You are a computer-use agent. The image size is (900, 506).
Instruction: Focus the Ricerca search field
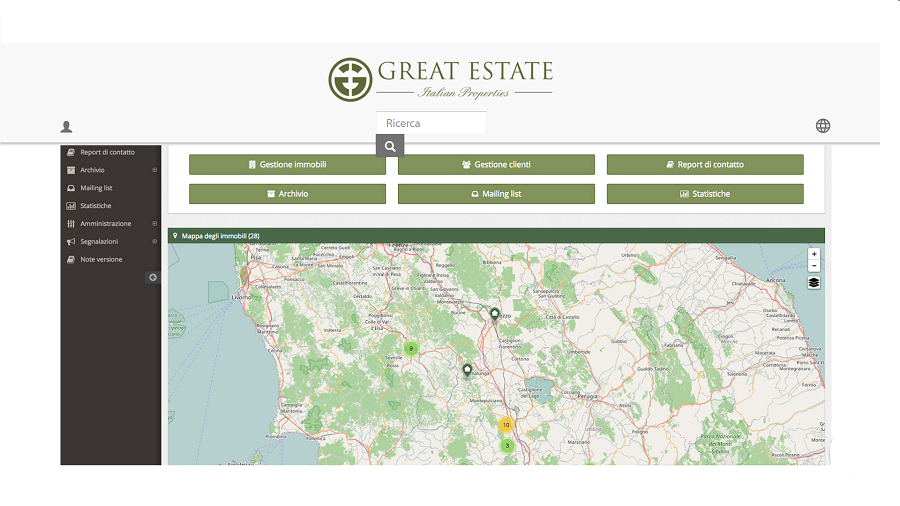(431, 123)
